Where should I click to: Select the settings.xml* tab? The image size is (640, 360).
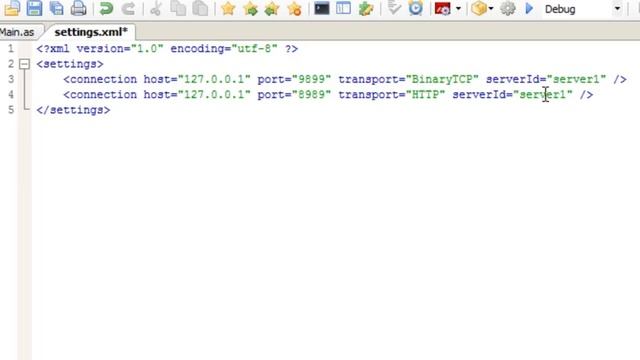91,32
